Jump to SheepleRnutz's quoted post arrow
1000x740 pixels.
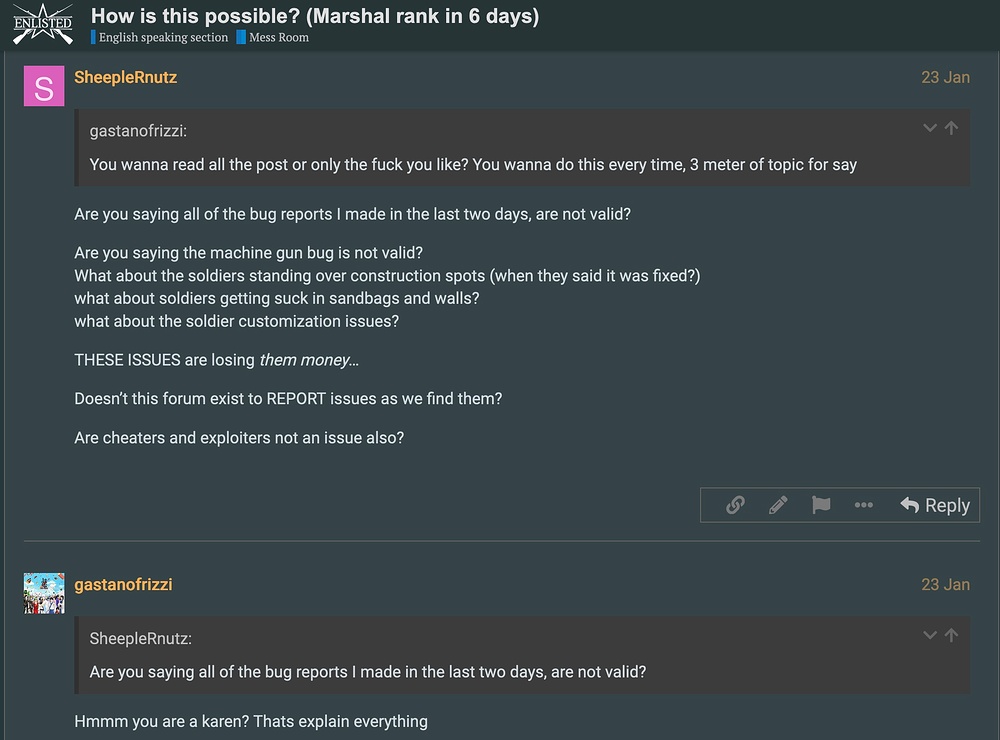(952, 635)
